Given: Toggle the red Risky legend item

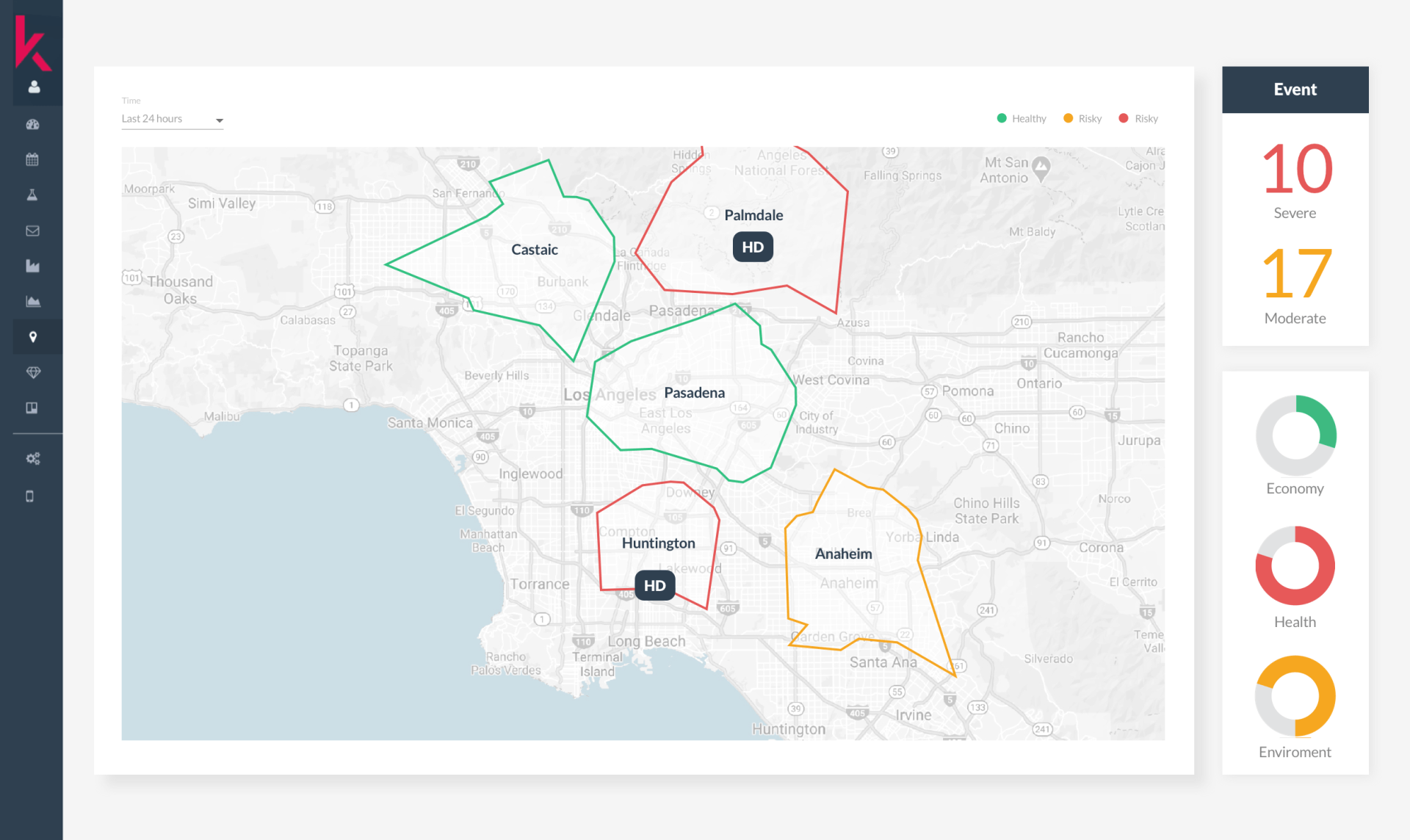Looking at the screenshot, I should [x=1138, y=119].
